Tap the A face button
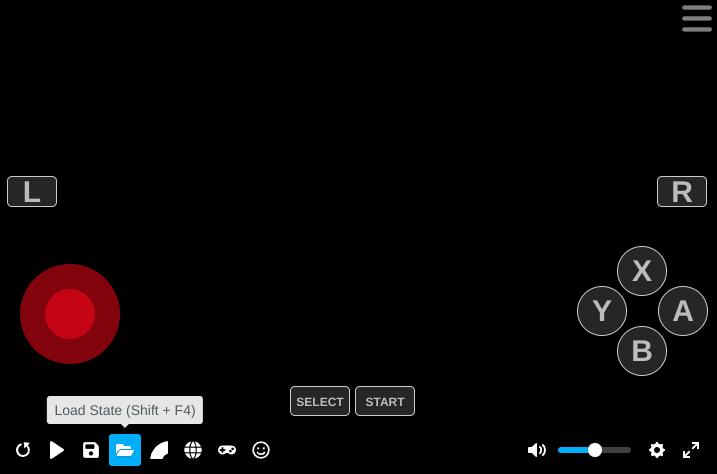Image resolution: width=717 pixels, height=474 pixels. pos(683,311)
